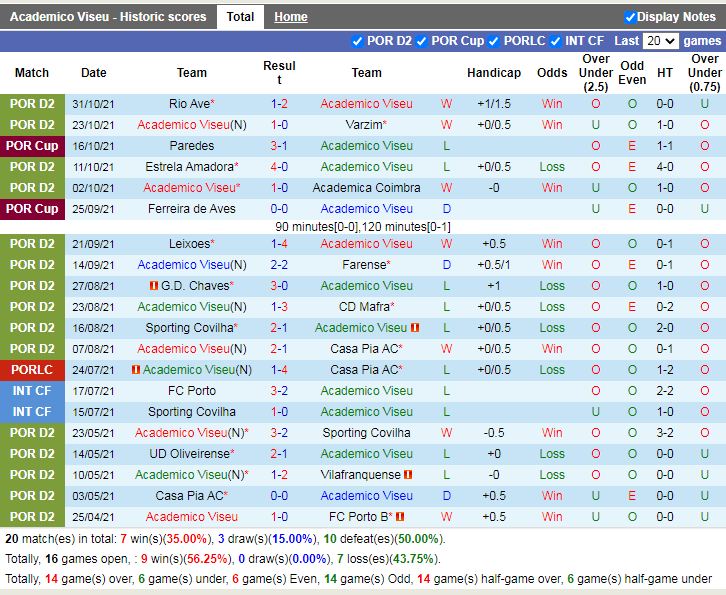Click the 4-0 result of Estrela Amadora match
This screenshot has height=595, width=726.
[x=279, y=167]
